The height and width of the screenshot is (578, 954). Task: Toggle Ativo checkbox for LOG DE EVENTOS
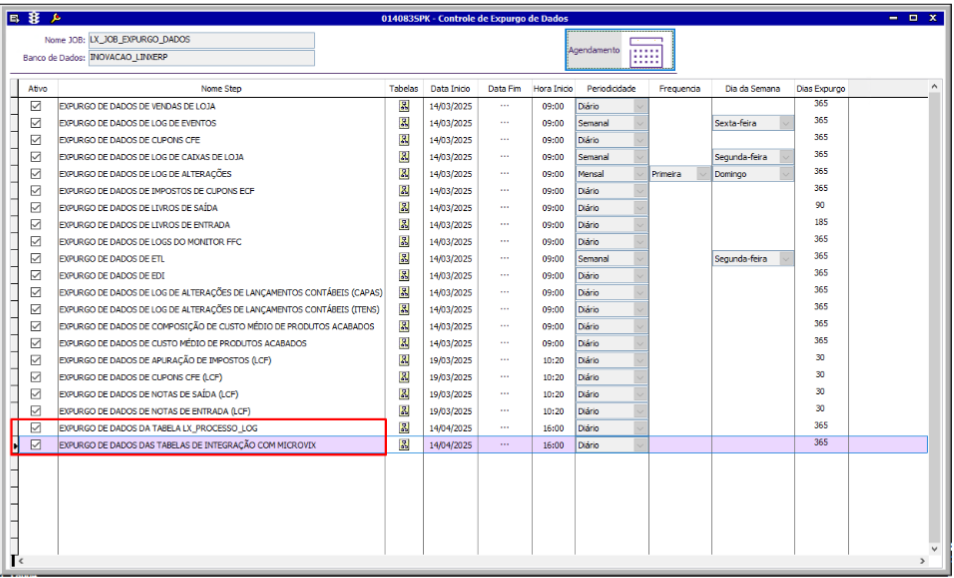(36, 123)
